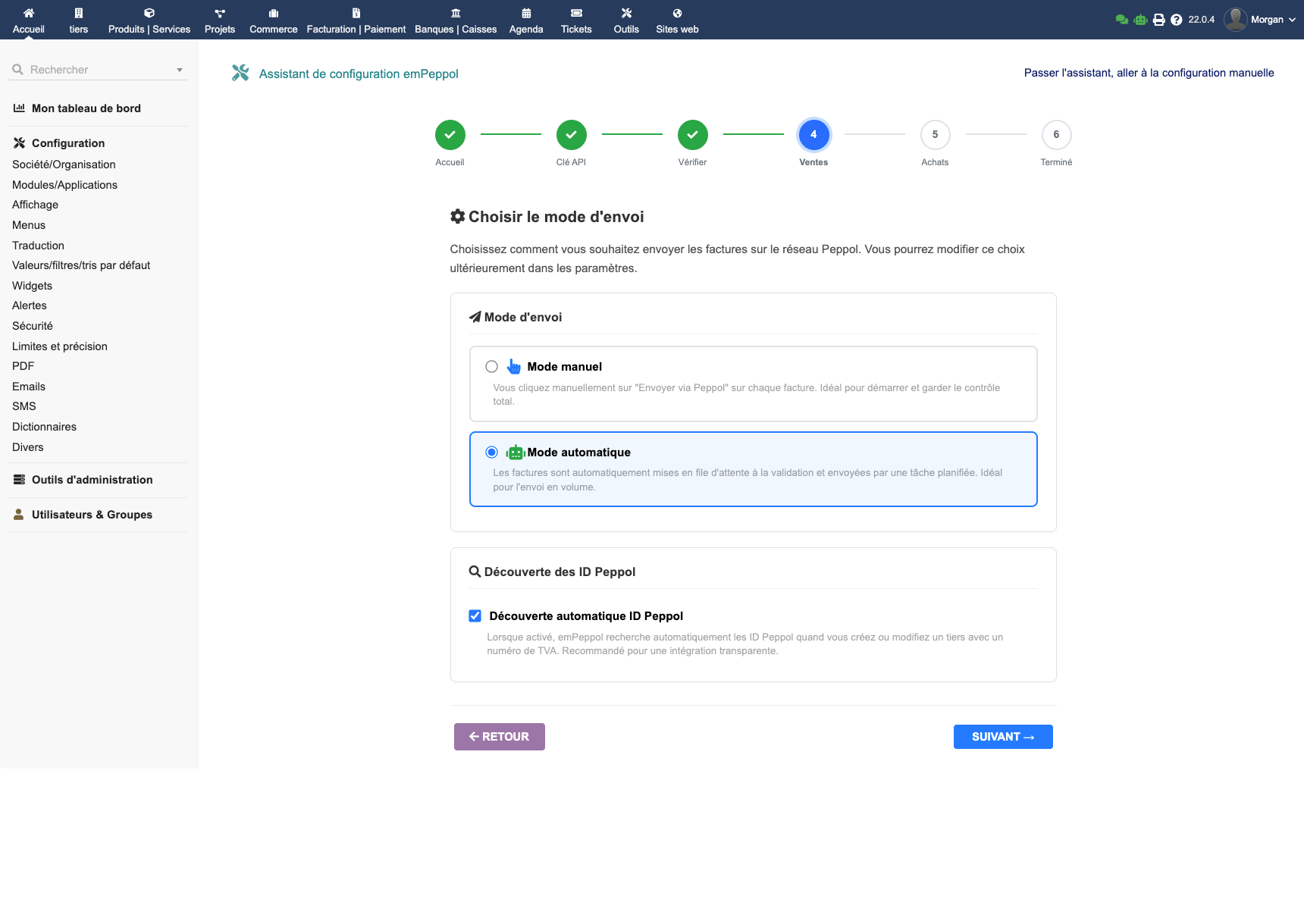This screenshot has height=924, width=1304.
Task: Open the Dictionnaires settings
Action: pyautogui.click(x=44, y=427)
